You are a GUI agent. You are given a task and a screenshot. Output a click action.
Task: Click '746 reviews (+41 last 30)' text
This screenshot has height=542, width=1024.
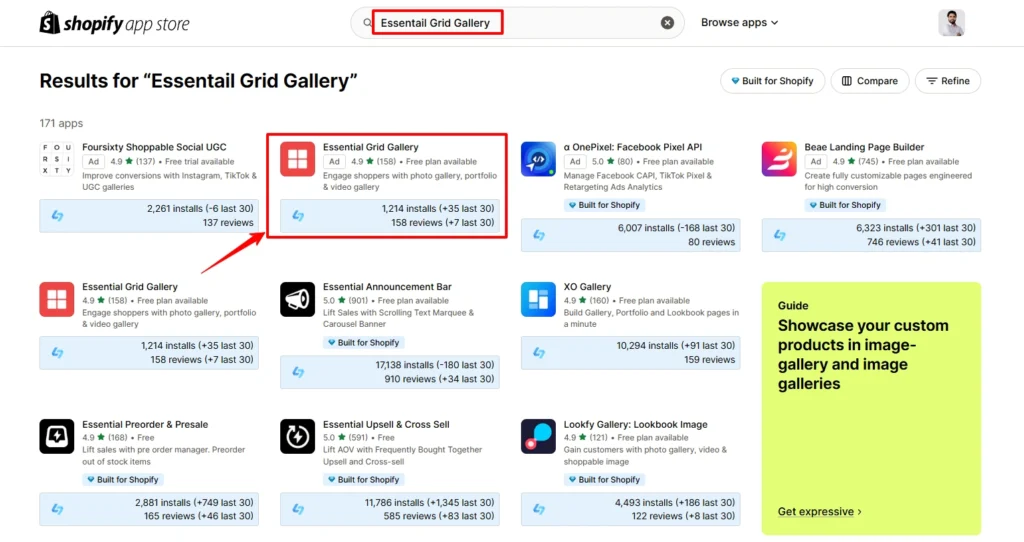click(921, 242)
